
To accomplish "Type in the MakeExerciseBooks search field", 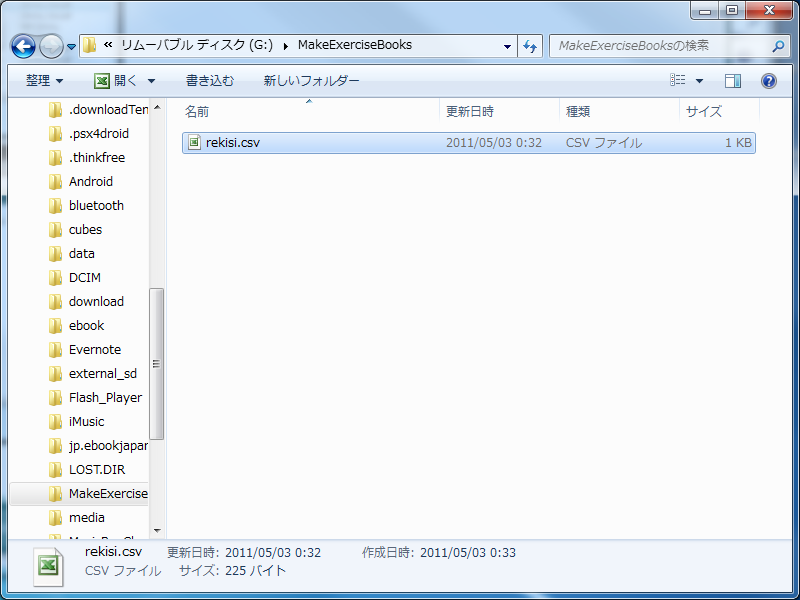I will [660, 46].
